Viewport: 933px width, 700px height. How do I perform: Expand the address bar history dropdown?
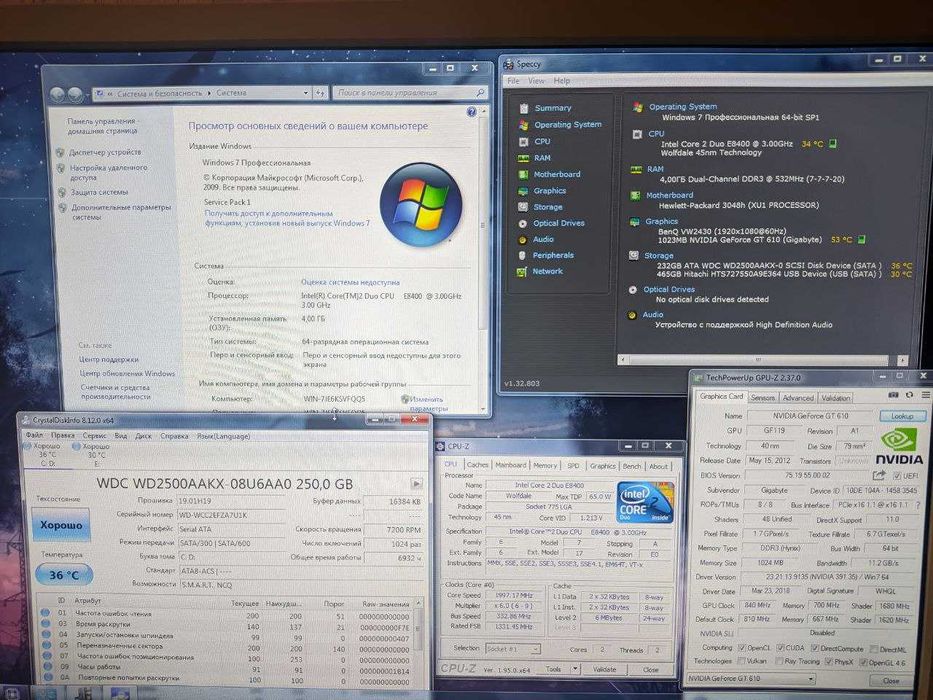click(x=306, y=93)
